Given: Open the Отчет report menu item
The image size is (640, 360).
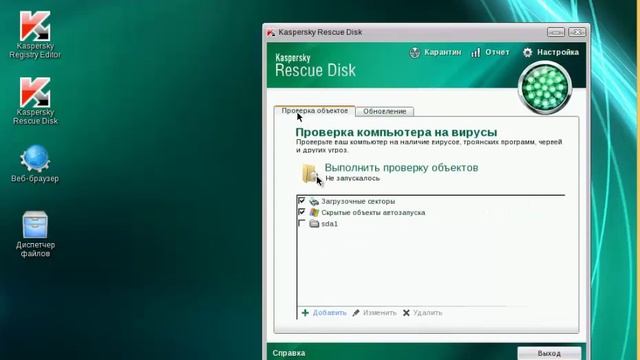Looking at the screenshot, I should [497, 52].
